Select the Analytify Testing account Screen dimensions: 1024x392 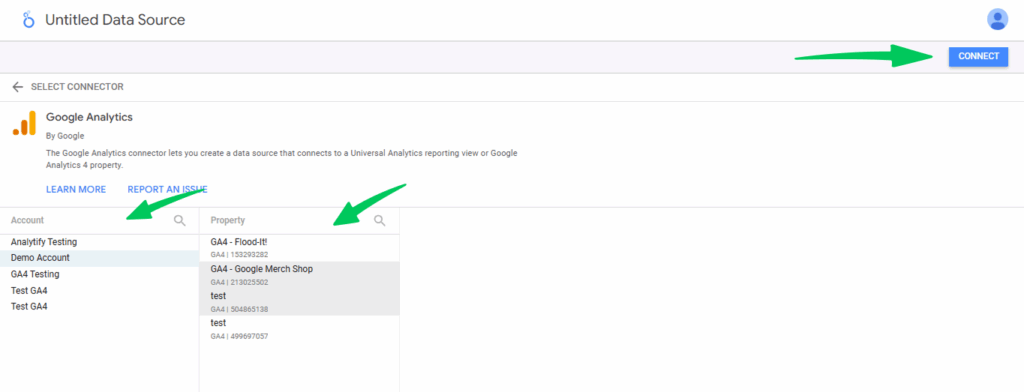click(x=99, y=242)
